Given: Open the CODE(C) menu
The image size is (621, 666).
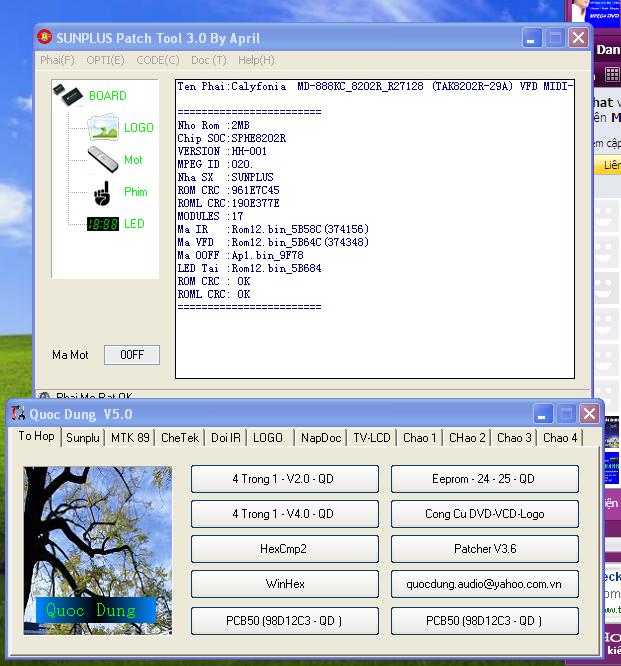Looking at the screenshot, I should click(157, 60).
